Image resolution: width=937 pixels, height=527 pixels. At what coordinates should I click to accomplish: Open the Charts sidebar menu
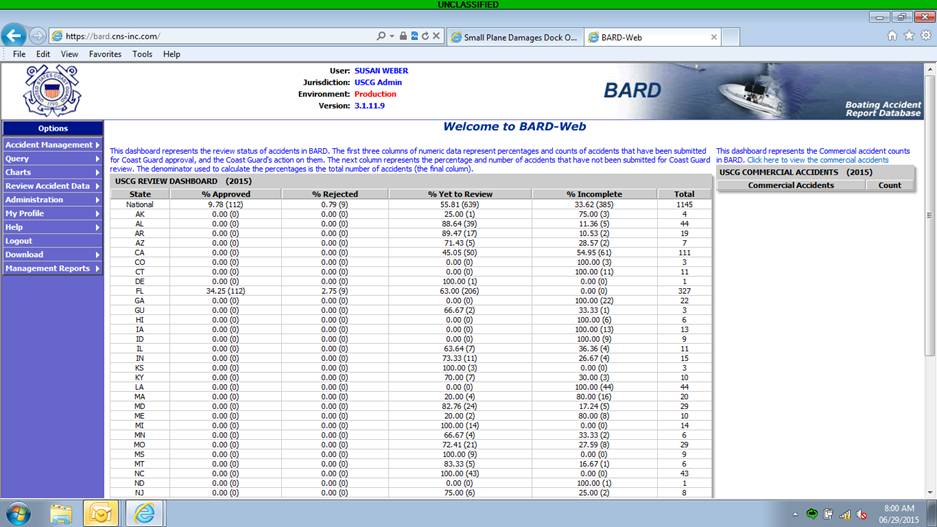[x=52, y=172]
